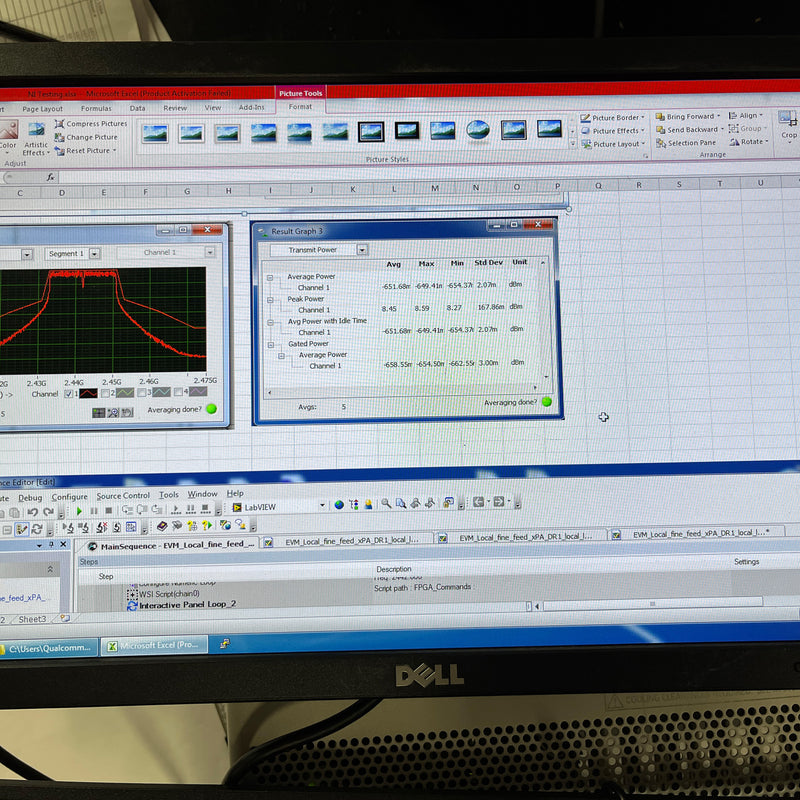The height and width of the screenshot is (800, 800).
Task: Open the Source Control menu
Action: pos(123,495)
